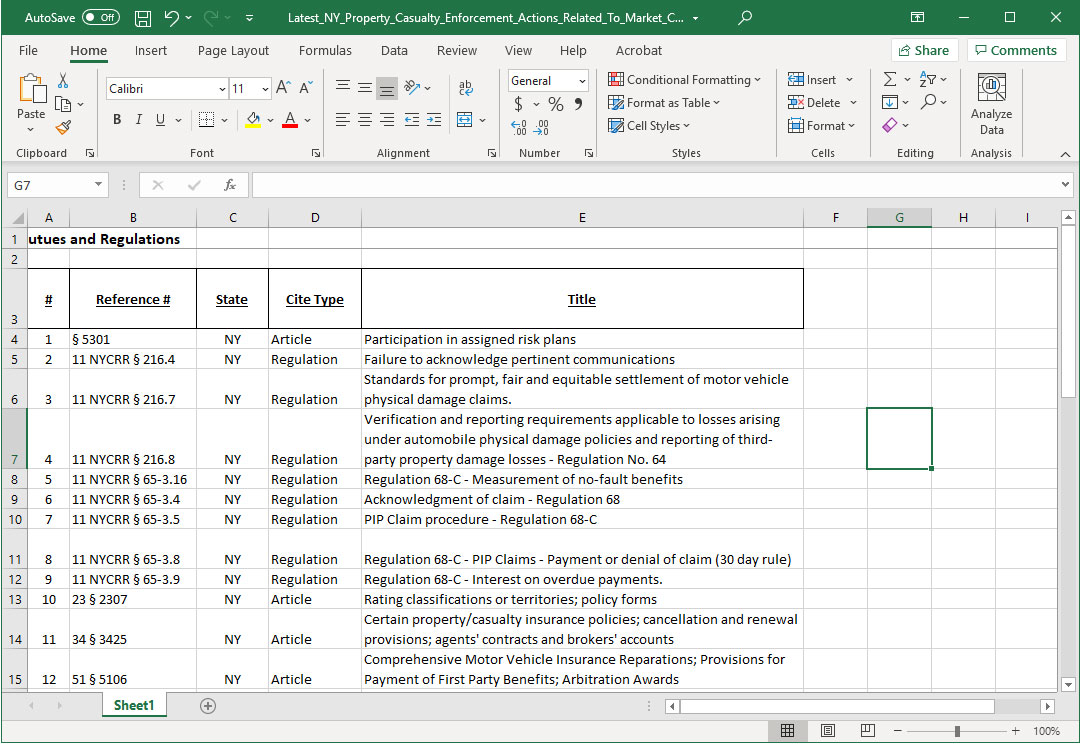Click the zoom slider handle
This screenshot has height=744, width=1082.
958,731
